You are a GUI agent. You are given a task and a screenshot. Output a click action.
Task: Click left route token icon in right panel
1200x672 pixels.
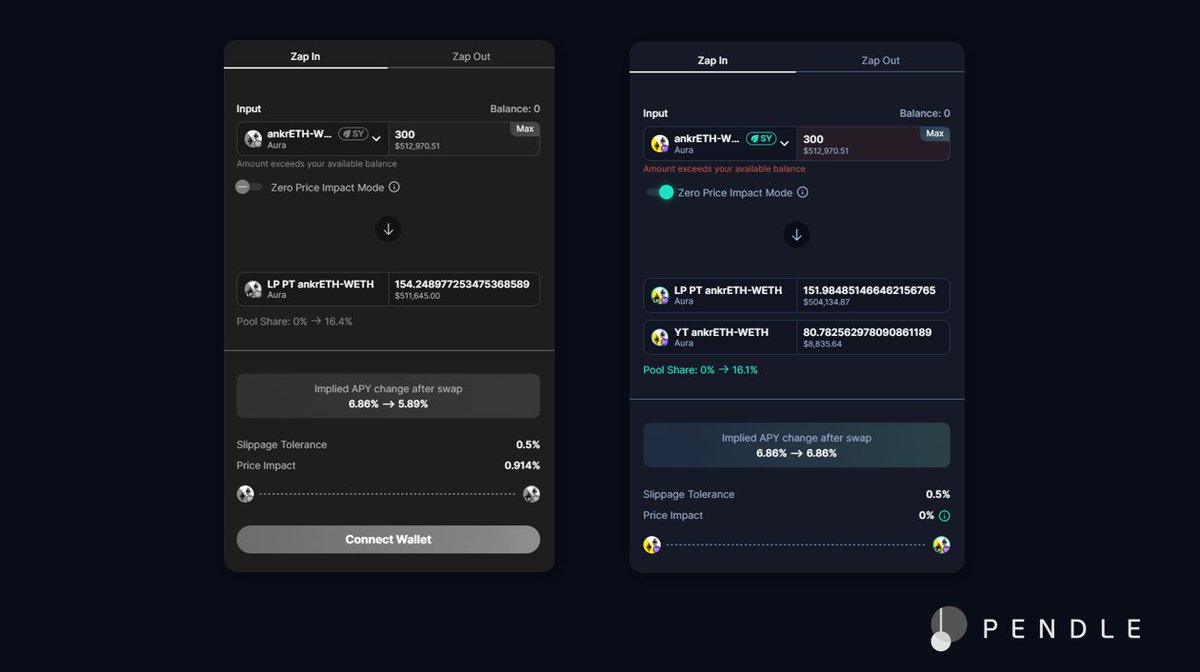652,545
